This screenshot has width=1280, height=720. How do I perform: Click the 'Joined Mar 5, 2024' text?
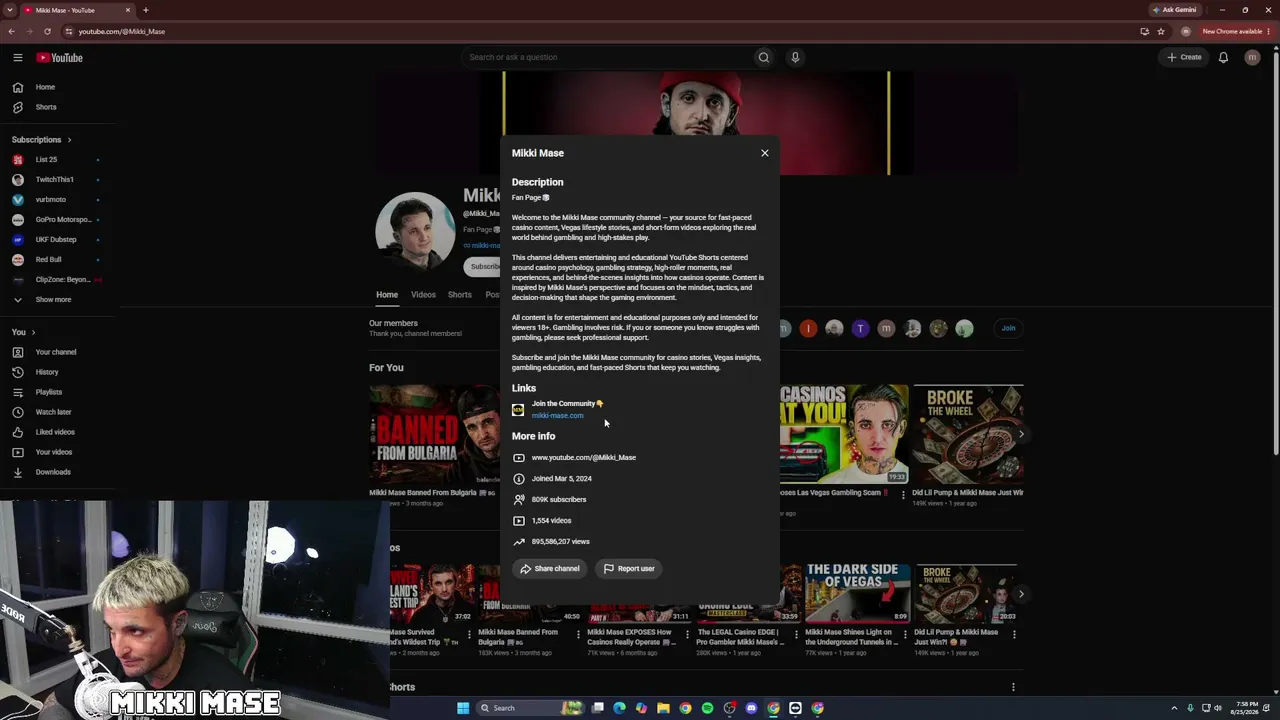coord(562,479)
